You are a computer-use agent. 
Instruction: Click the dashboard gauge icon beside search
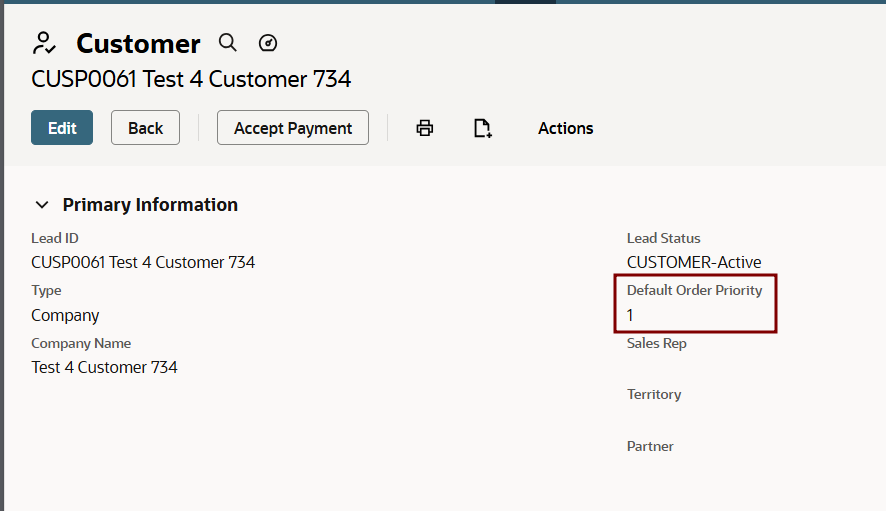268,43
